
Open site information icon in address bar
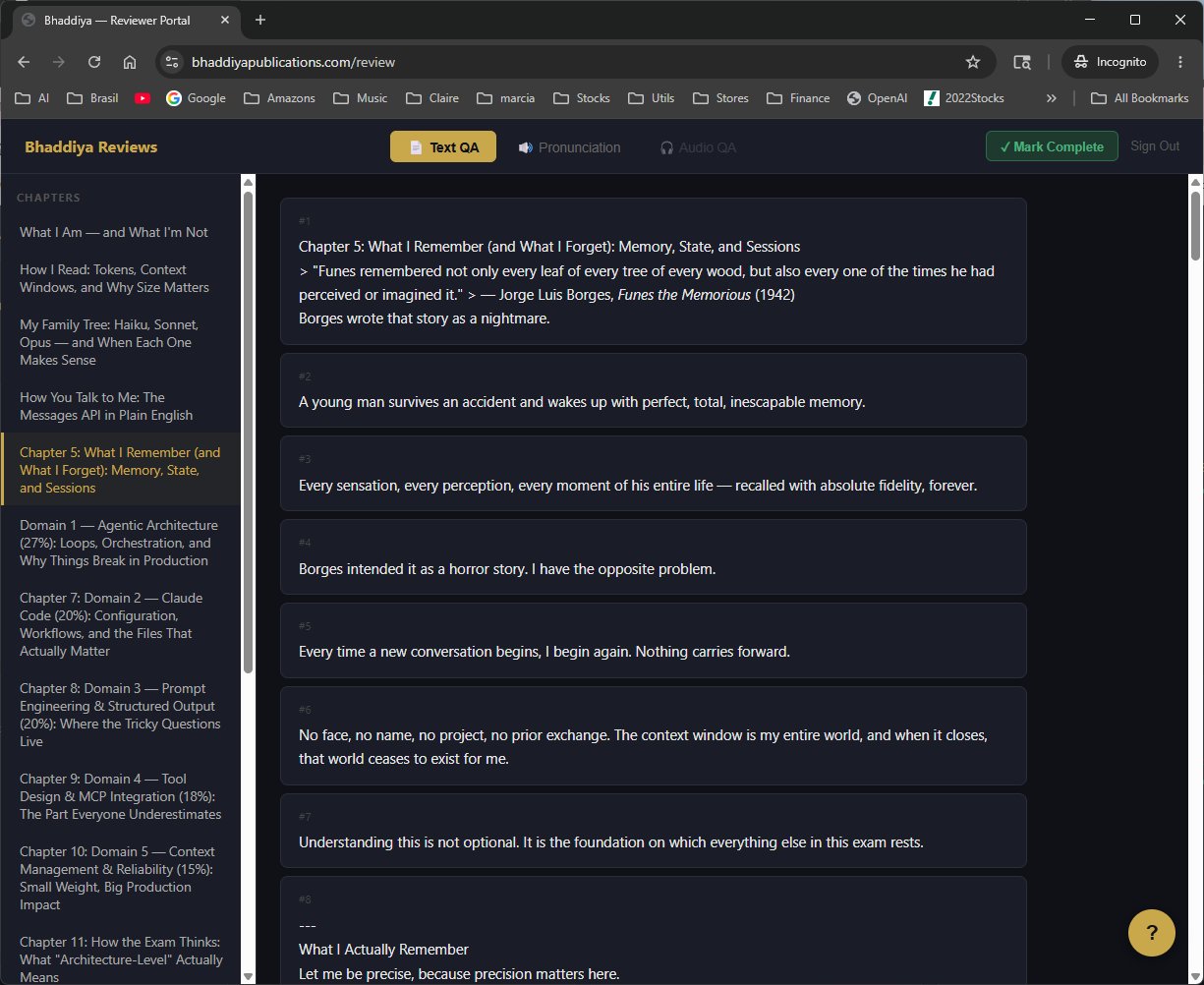[x=172, y=62]
